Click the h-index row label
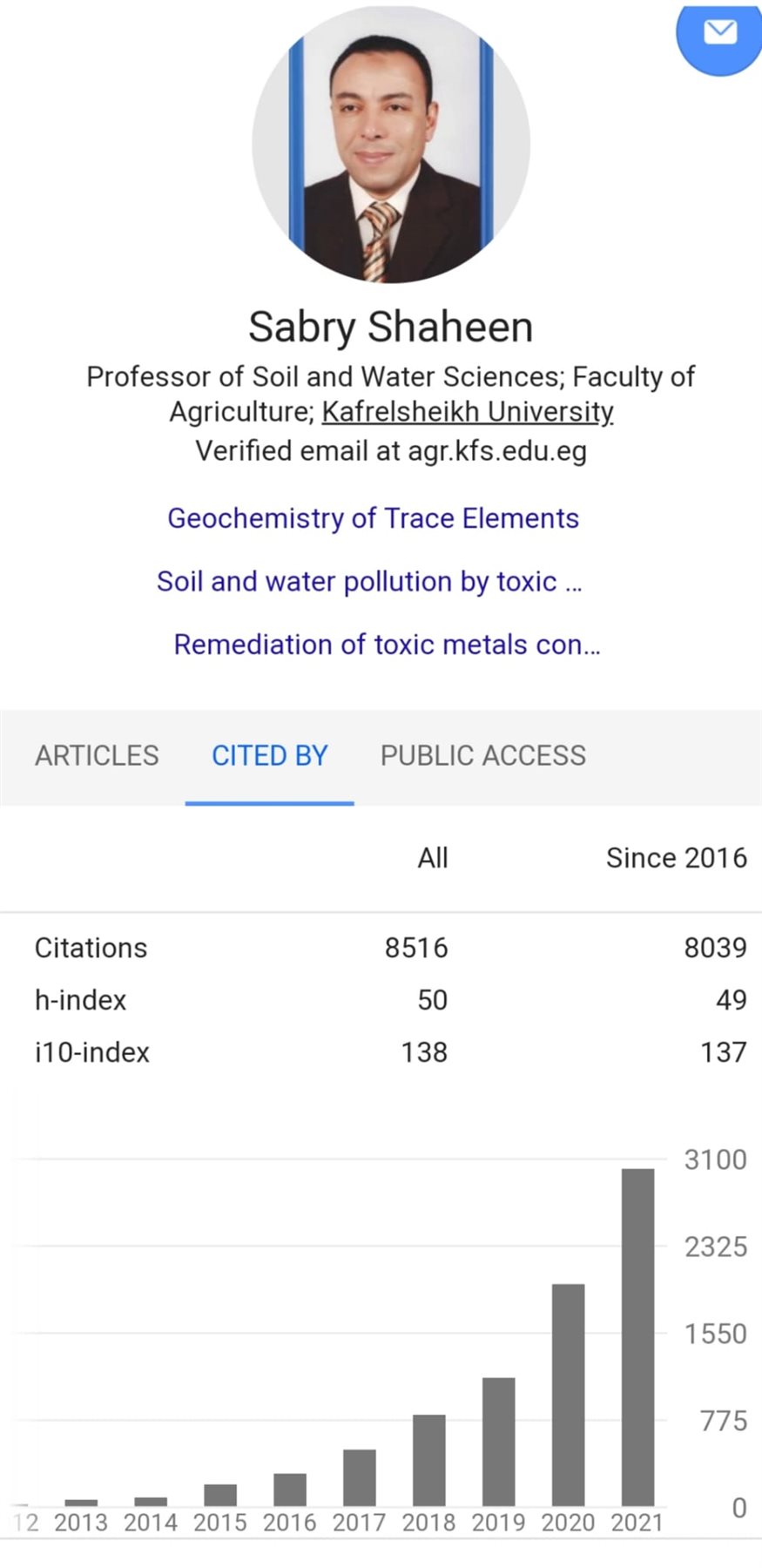Viewport: 762px width, 1568px height. coord(80,1000)
